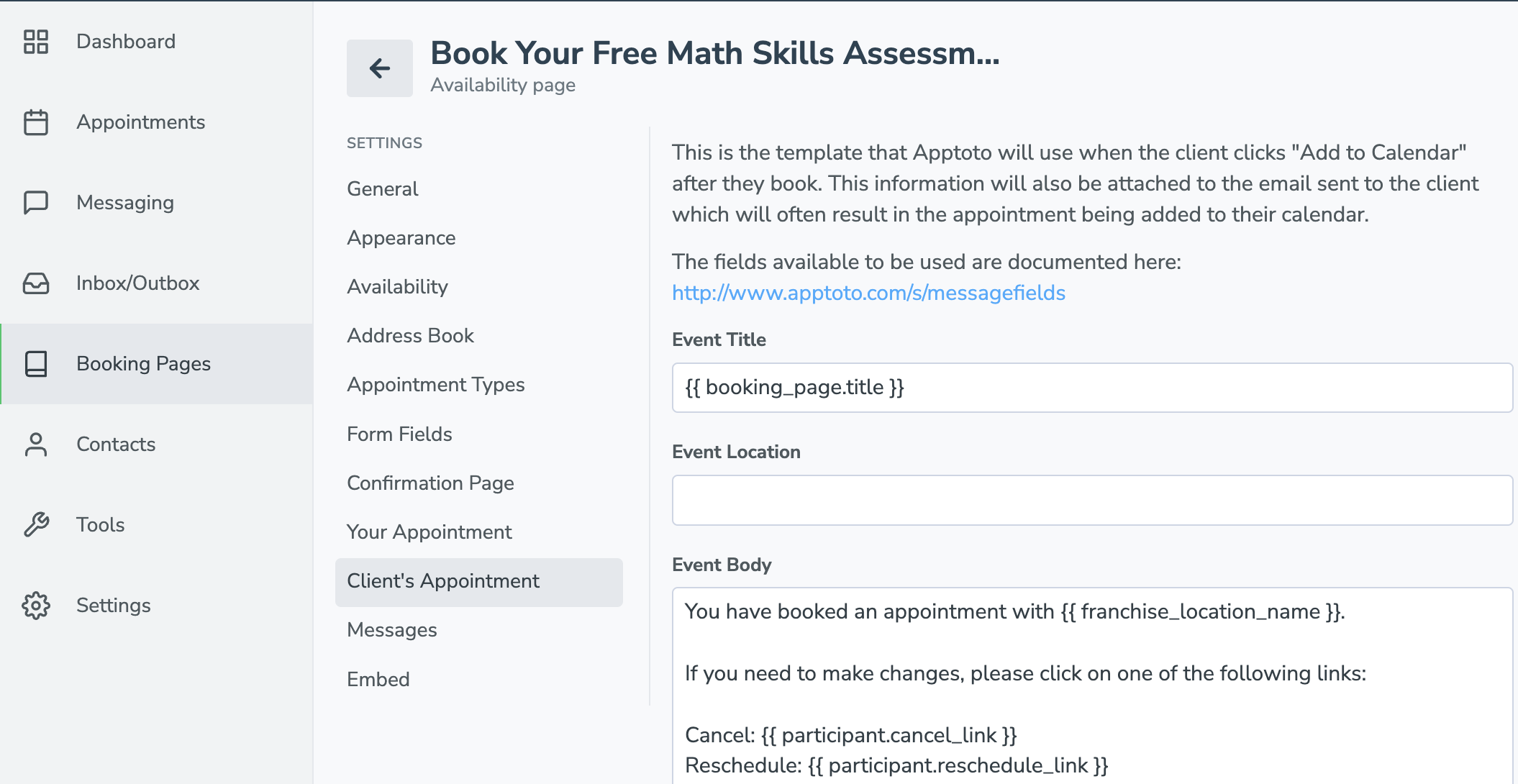Select the Inbox/Outbox tray icon
Image resolution: width=1518 pixels, height=784 pixels.
(x=35, y=283)
